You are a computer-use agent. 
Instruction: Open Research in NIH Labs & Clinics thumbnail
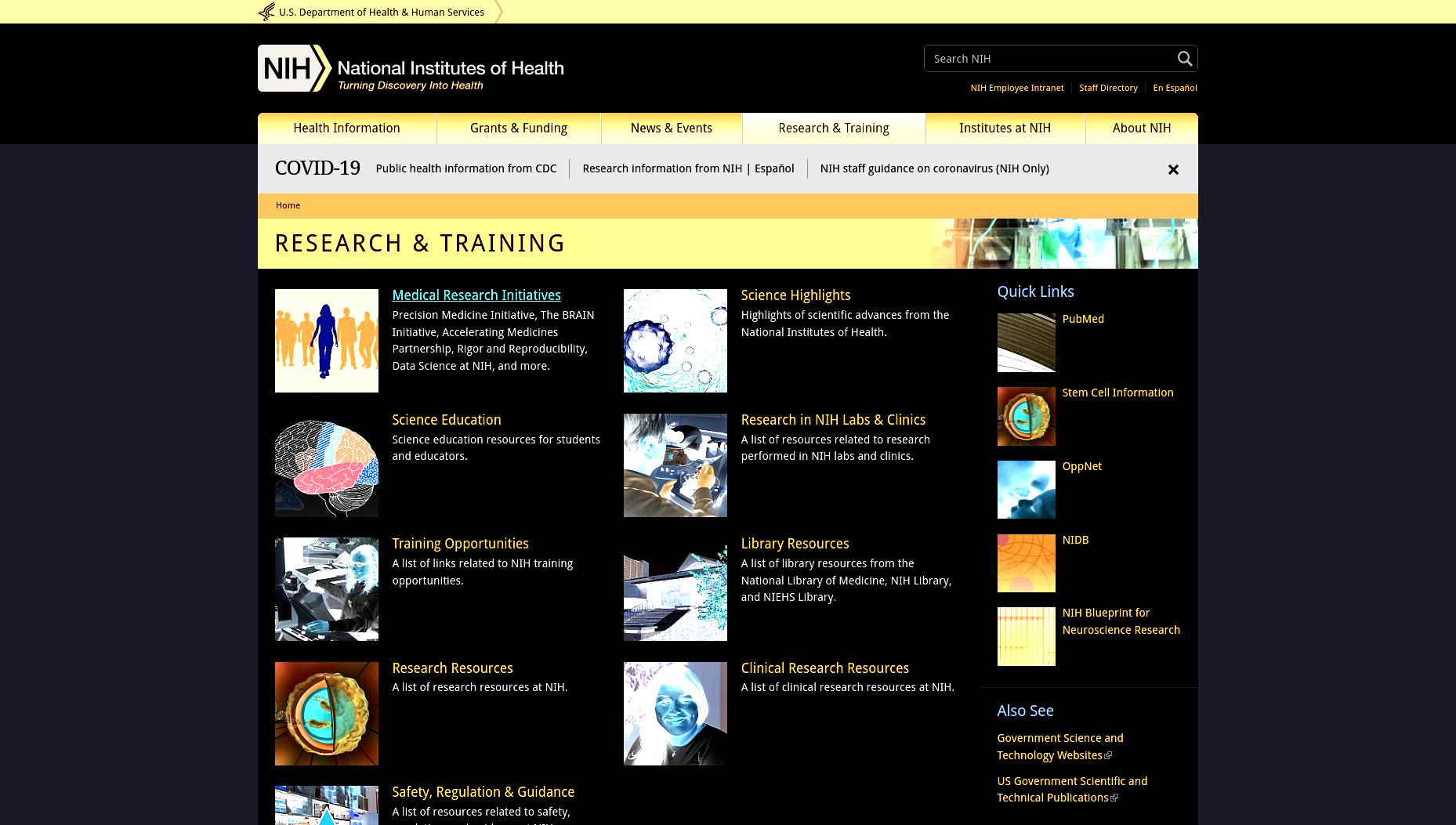pos(675,465)
